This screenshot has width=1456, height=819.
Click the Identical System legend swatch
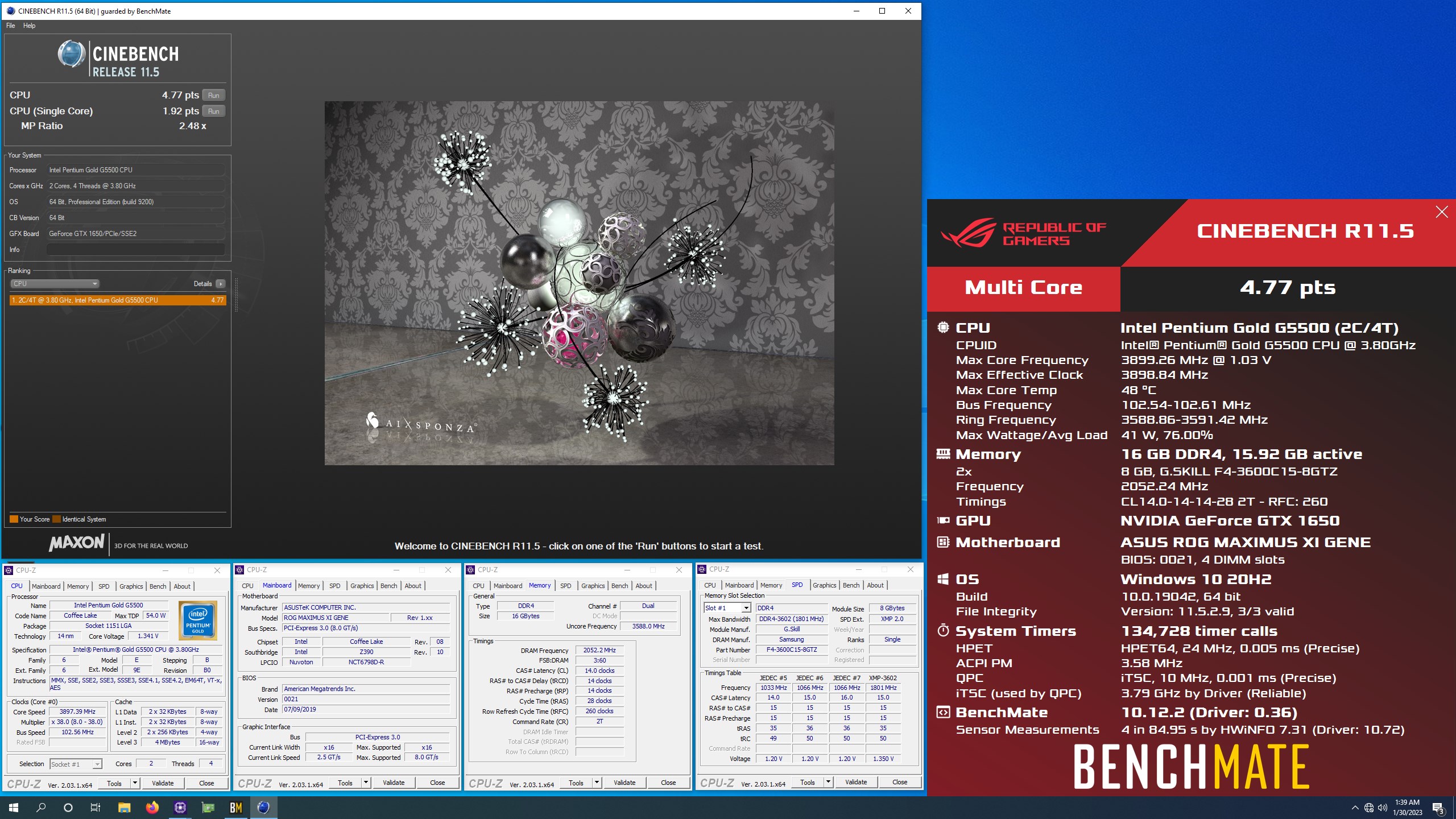tap(56, 519)
